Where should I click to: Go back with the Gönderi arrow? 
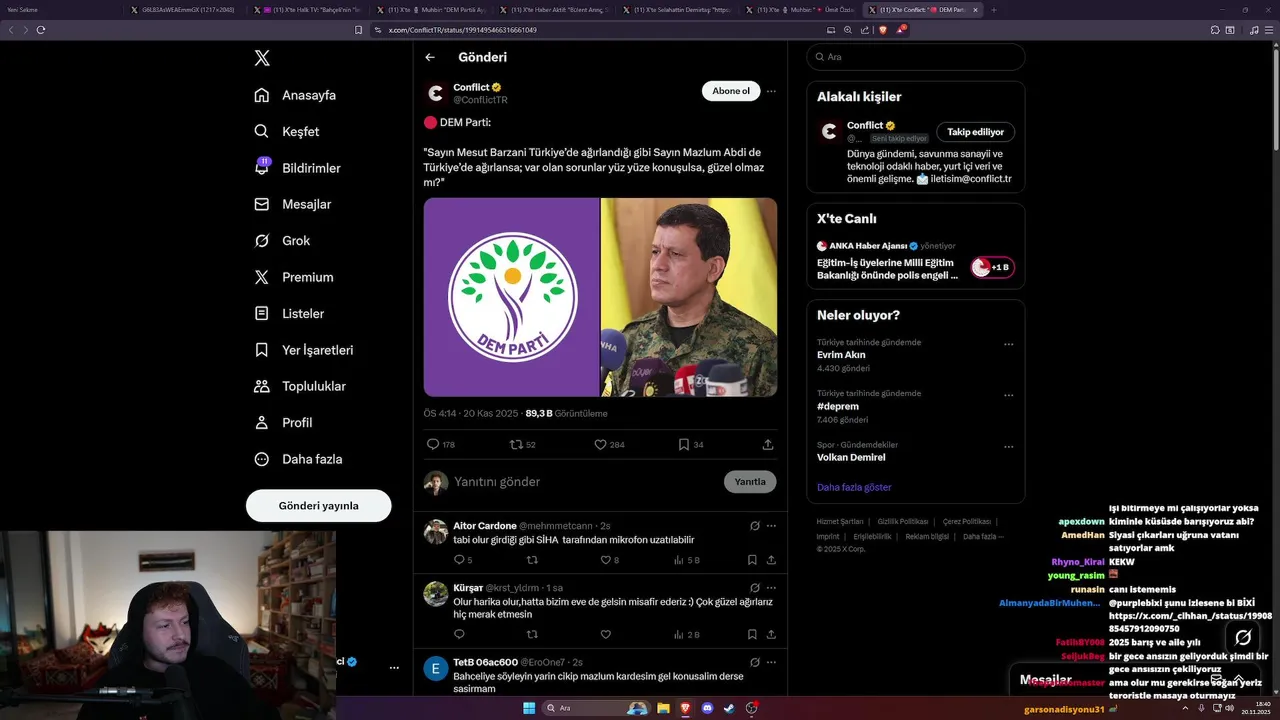[x=430, y=57]
